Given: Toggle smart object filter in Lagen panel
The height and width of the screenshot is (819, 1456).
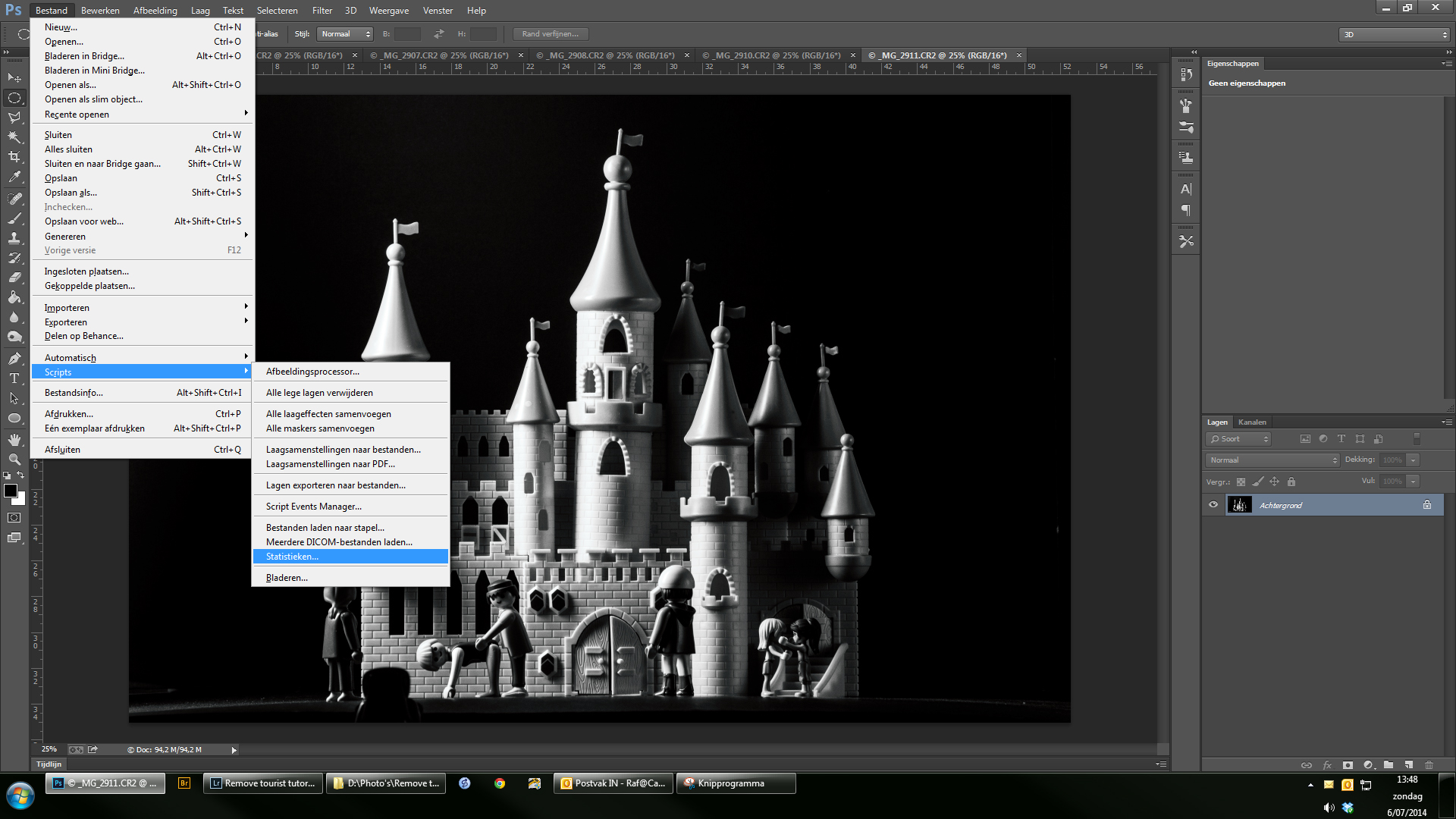Looking at the screenshot, I should point(1378,439).
